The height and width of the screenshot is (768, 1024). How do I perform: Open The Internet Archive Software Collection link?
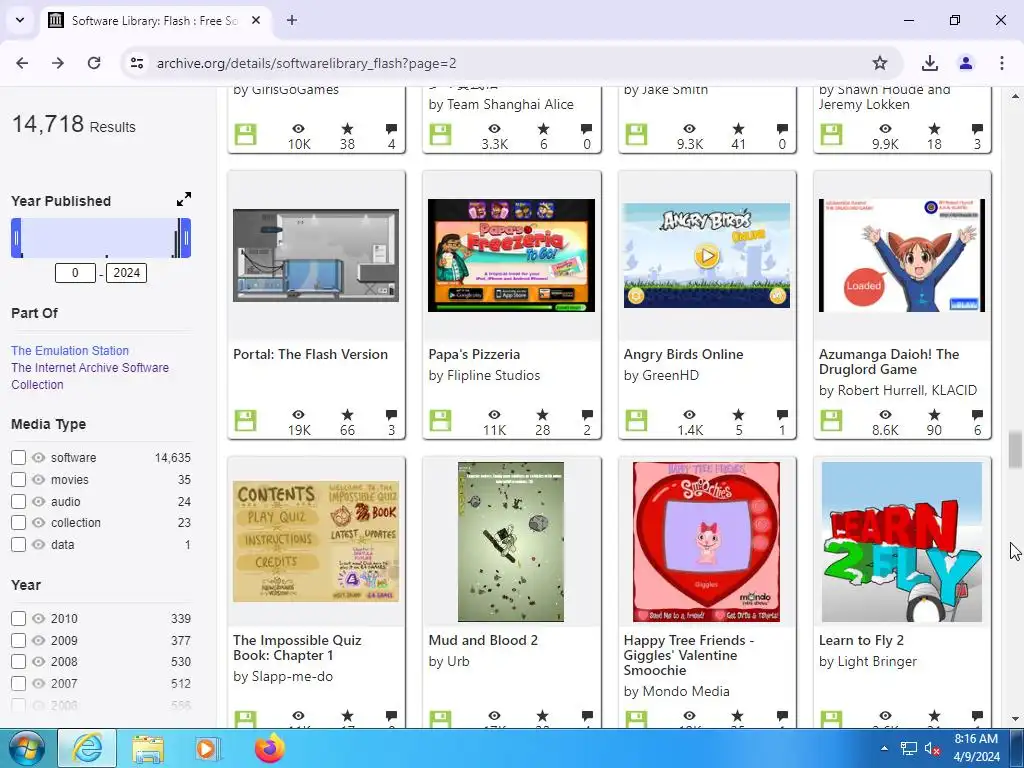pyautogui.click(x=90, y=376)
